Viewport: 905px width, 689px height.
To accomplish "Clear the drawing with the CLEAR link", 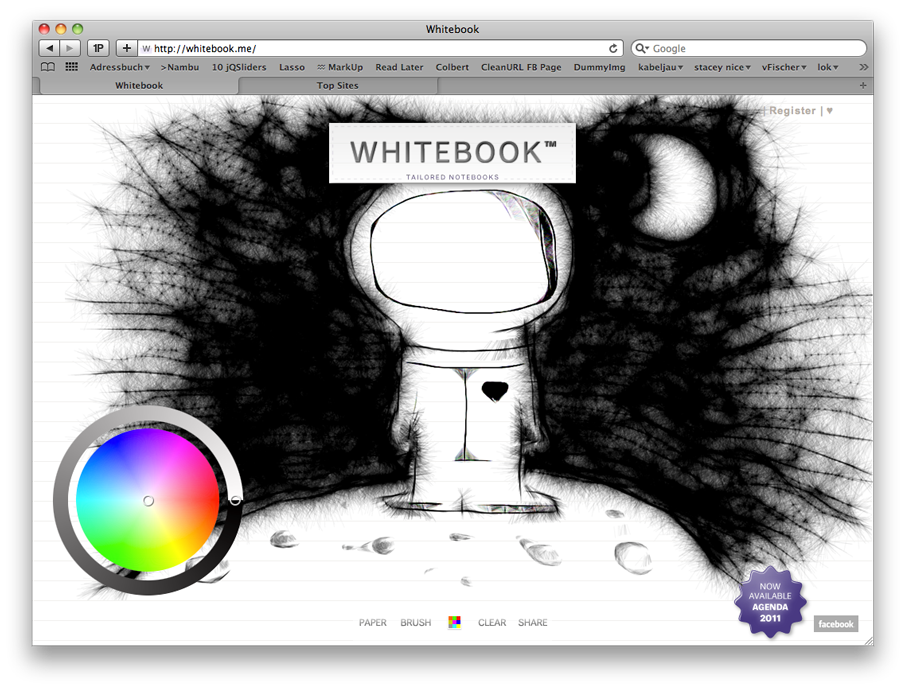I will (491, 622).
